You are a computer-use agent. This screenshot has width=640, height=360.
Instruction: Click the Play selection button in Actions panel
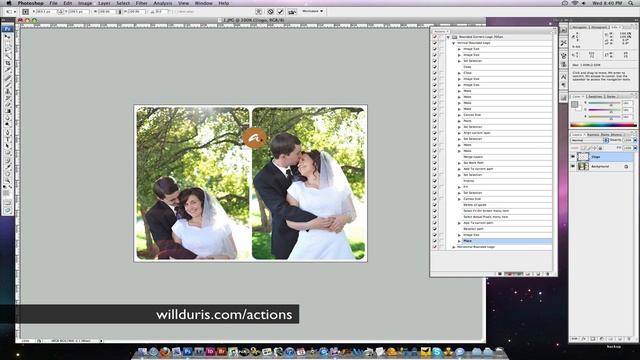tap(518, 274)
